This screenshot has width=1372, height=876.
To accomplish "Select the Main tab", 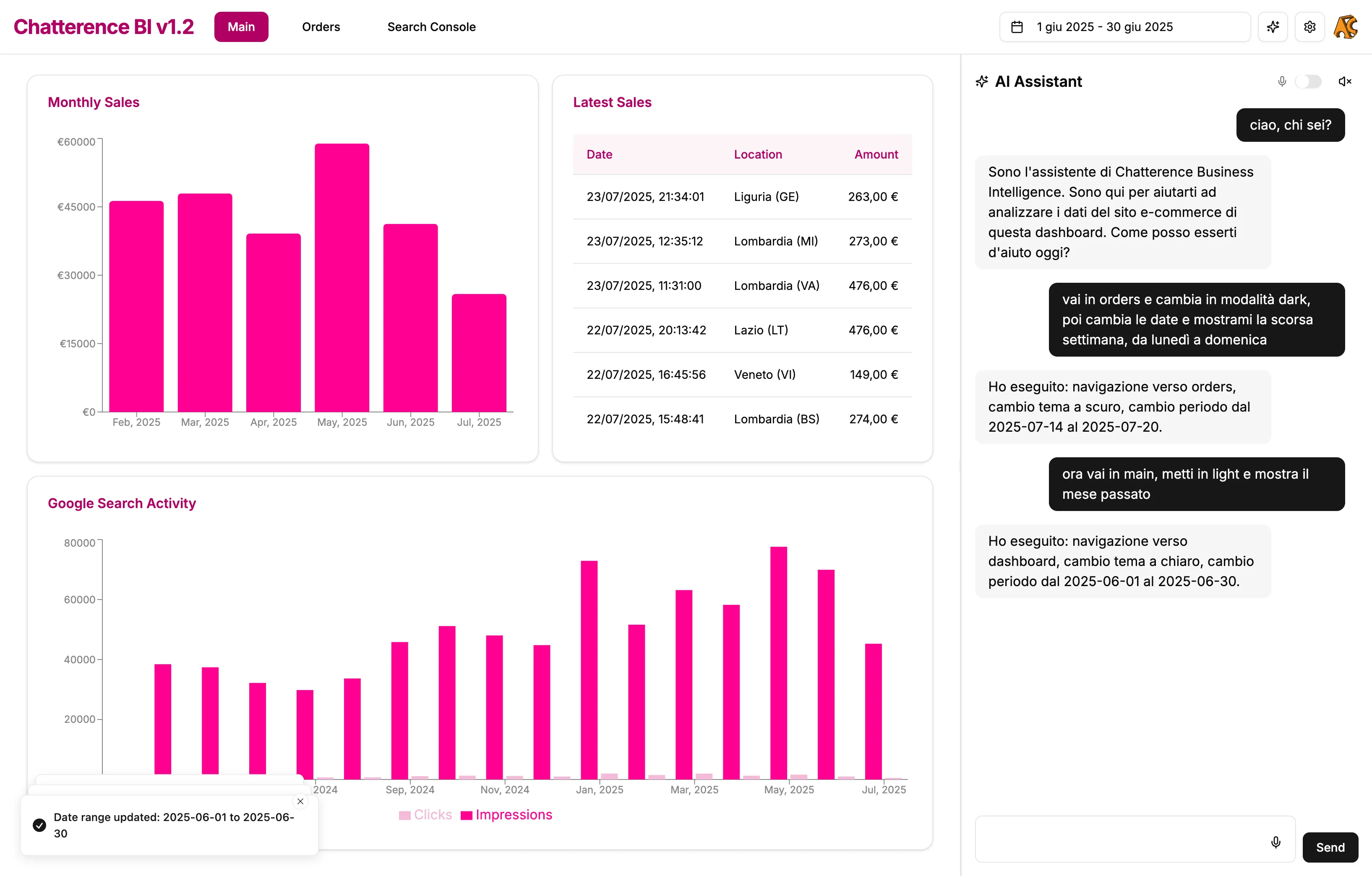I will (241, 27).
